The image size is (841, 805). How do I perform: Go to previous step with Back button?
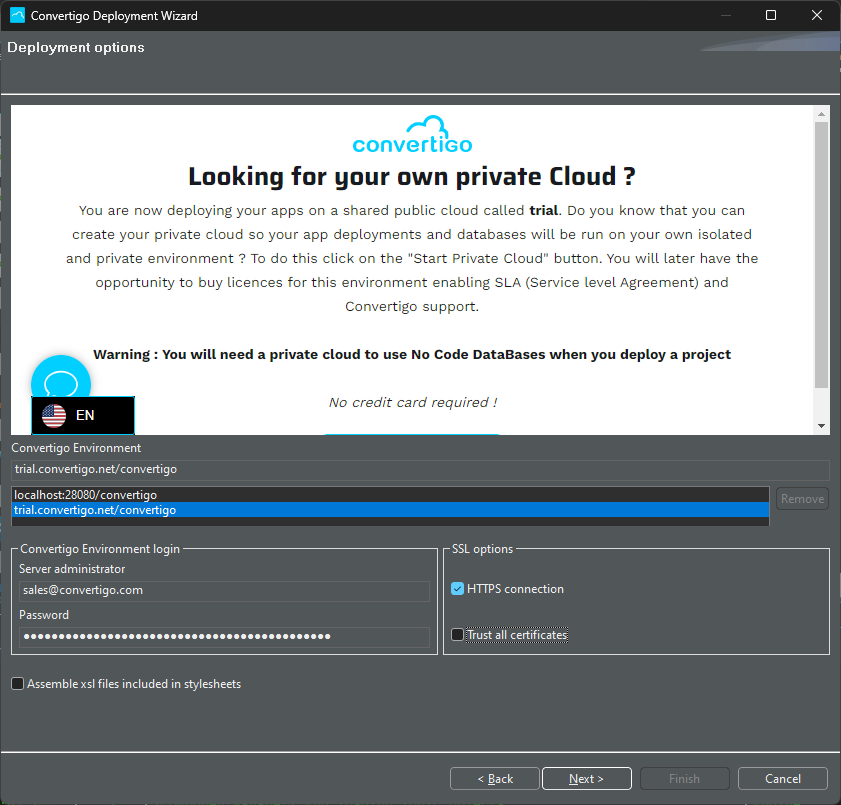pyautogui.click(x=495, y=779)
